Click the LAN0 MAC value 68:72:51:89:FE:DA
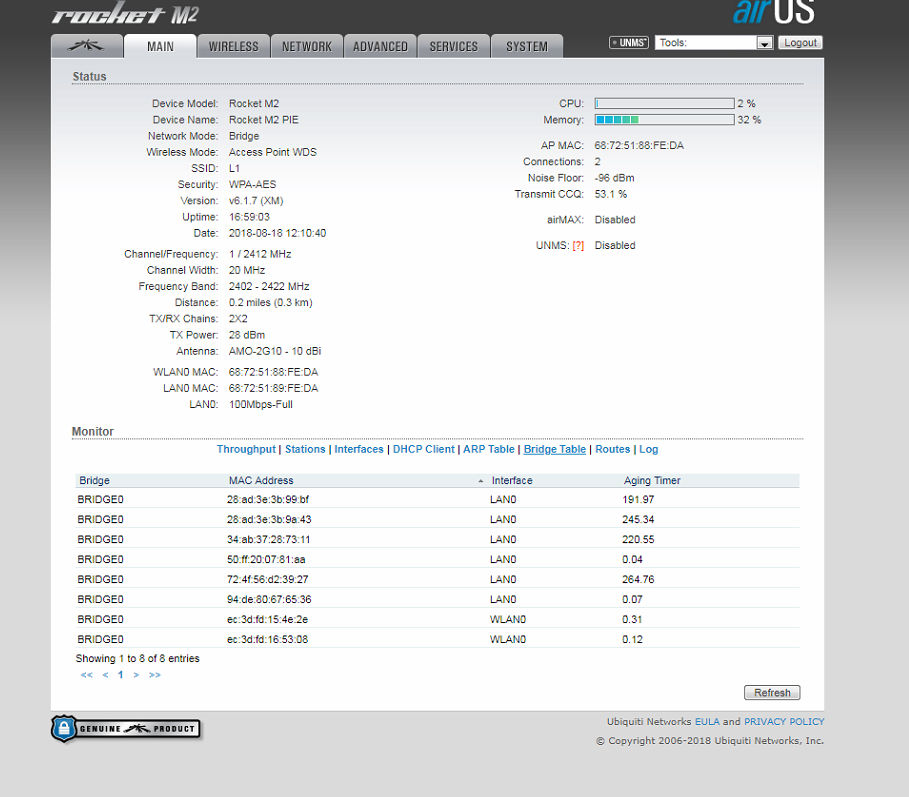 click(273, 388)
